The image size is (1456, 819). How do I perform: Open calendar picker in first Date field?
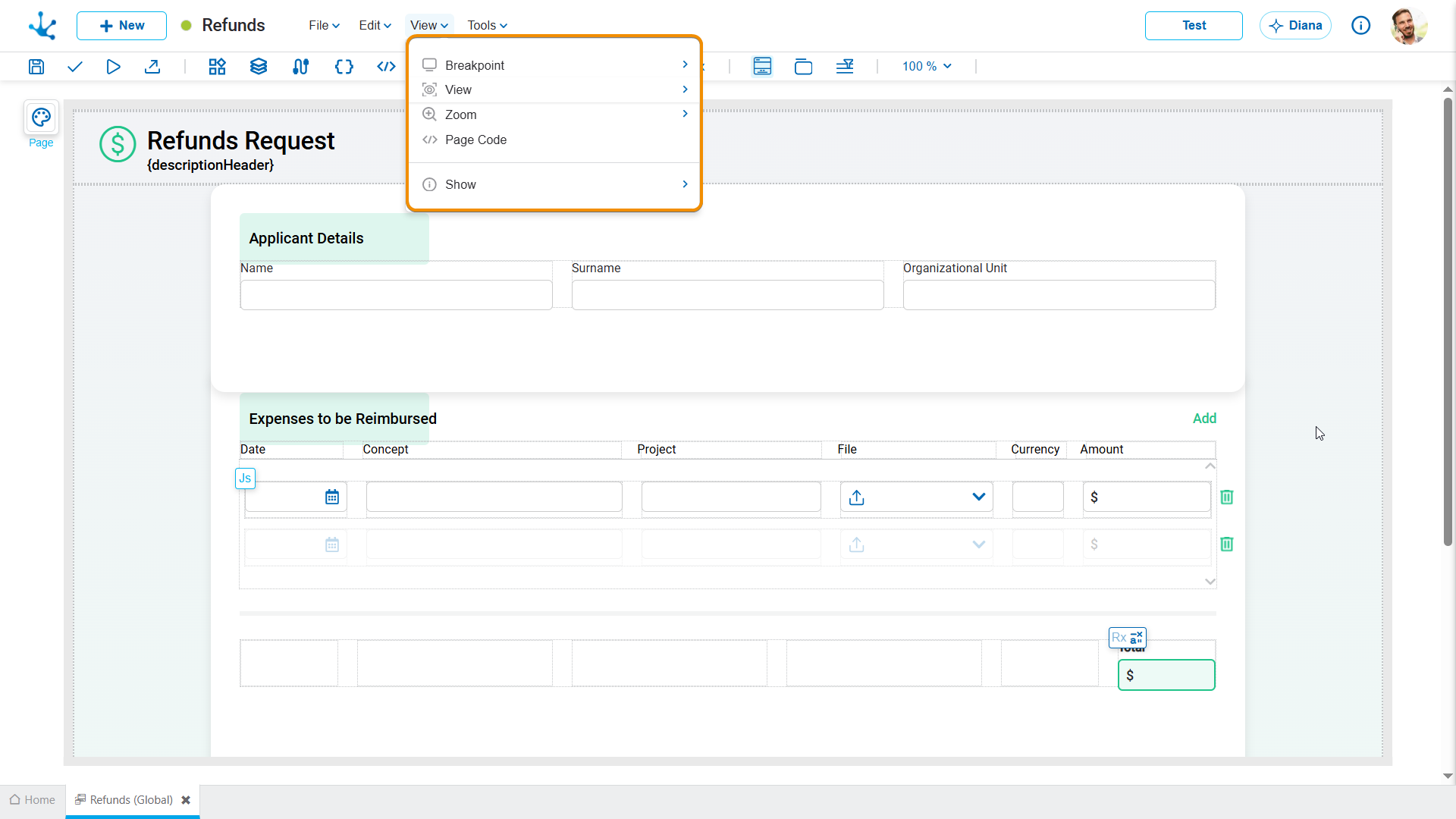[x=332, y=497]
